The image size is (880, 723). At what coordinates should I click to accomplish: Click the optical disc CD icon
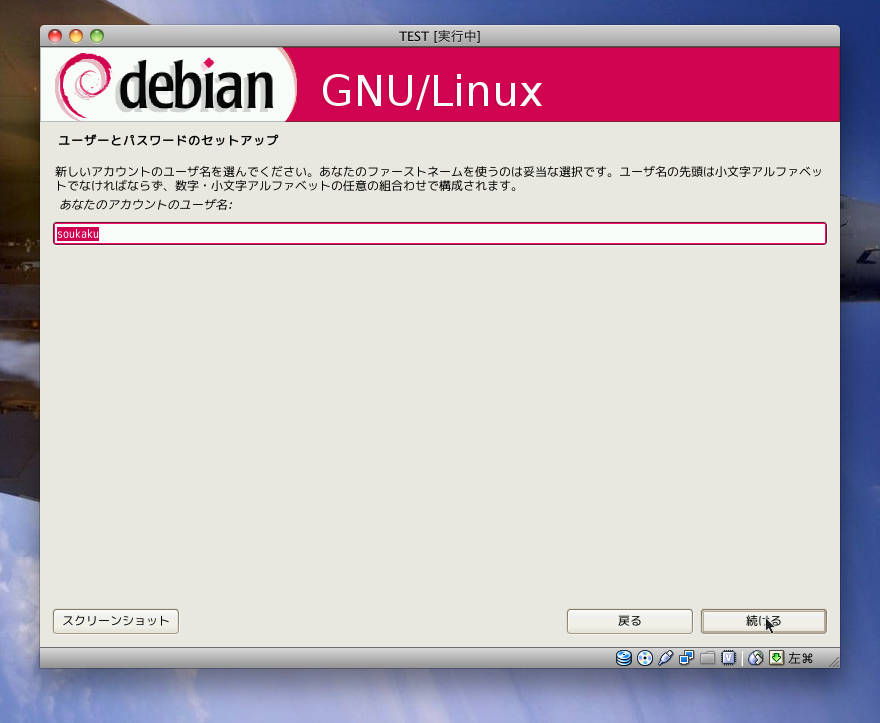[645, 658]
